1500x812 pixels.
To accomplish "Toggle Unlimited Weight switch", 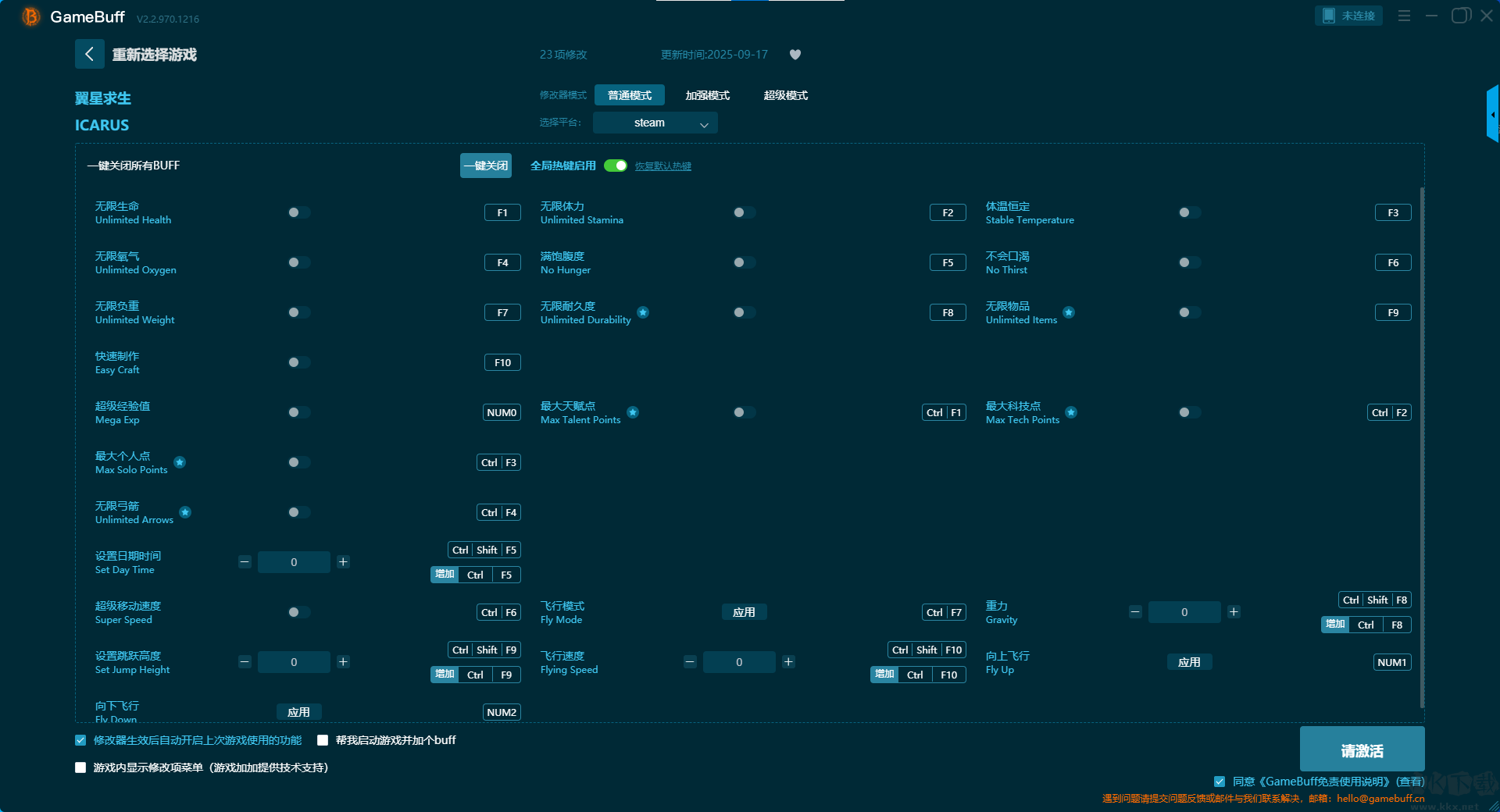I will tap(298, 312).
